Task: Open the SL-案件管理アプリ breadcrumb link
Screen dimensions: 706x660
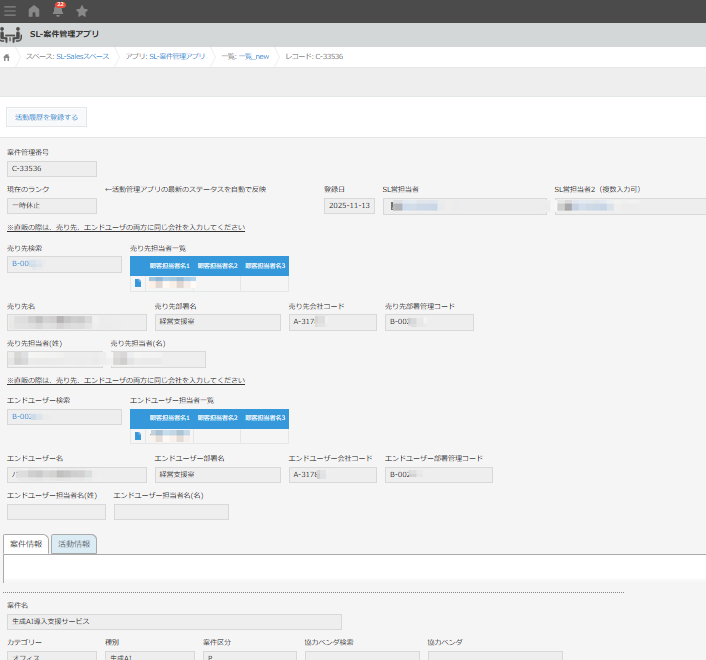Action: point(166,57)
